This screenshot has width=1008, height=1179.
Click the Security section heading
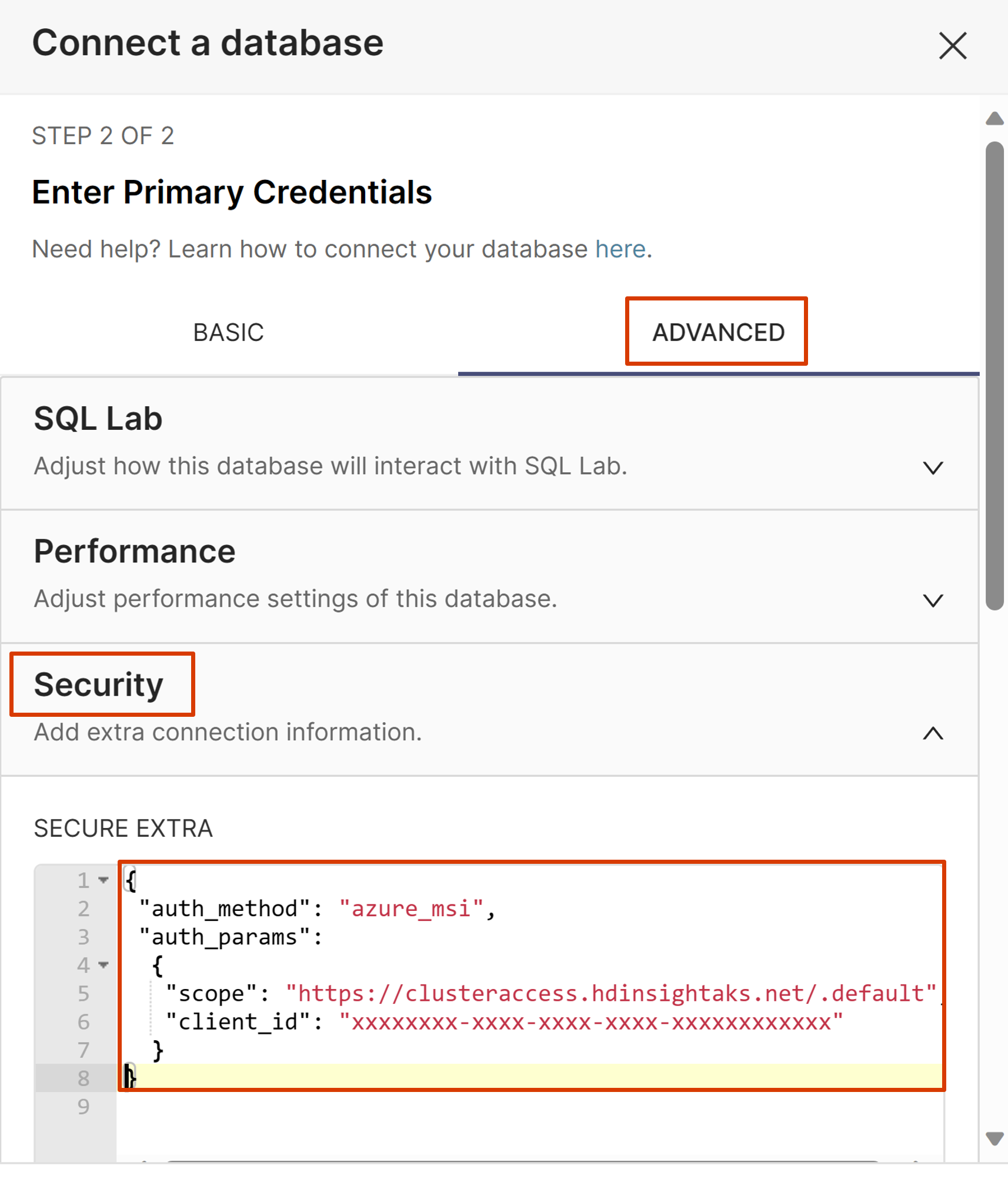[99, 684]
